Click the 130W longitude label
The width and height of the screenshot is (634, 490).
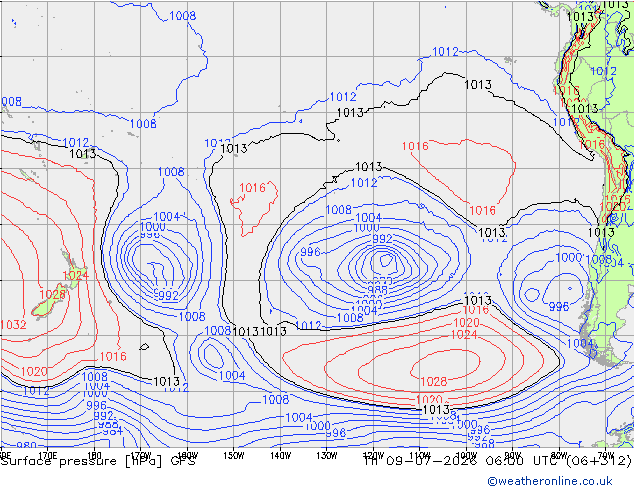[x=327, y=456]
